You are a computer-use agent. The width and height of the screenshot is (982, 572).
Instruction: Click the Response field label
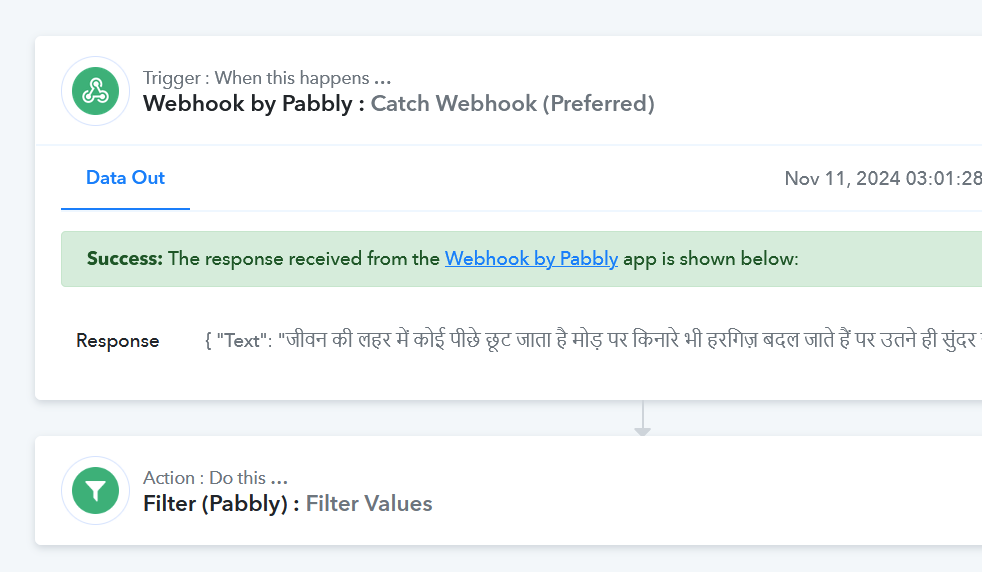(x=118, y=341)
